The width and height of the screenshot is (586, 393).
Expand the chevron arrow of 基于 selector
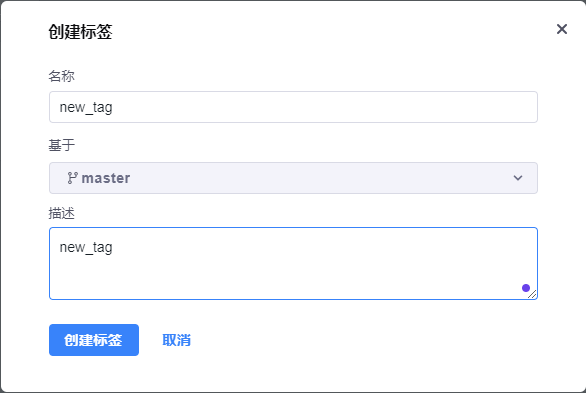coord(518,178)
